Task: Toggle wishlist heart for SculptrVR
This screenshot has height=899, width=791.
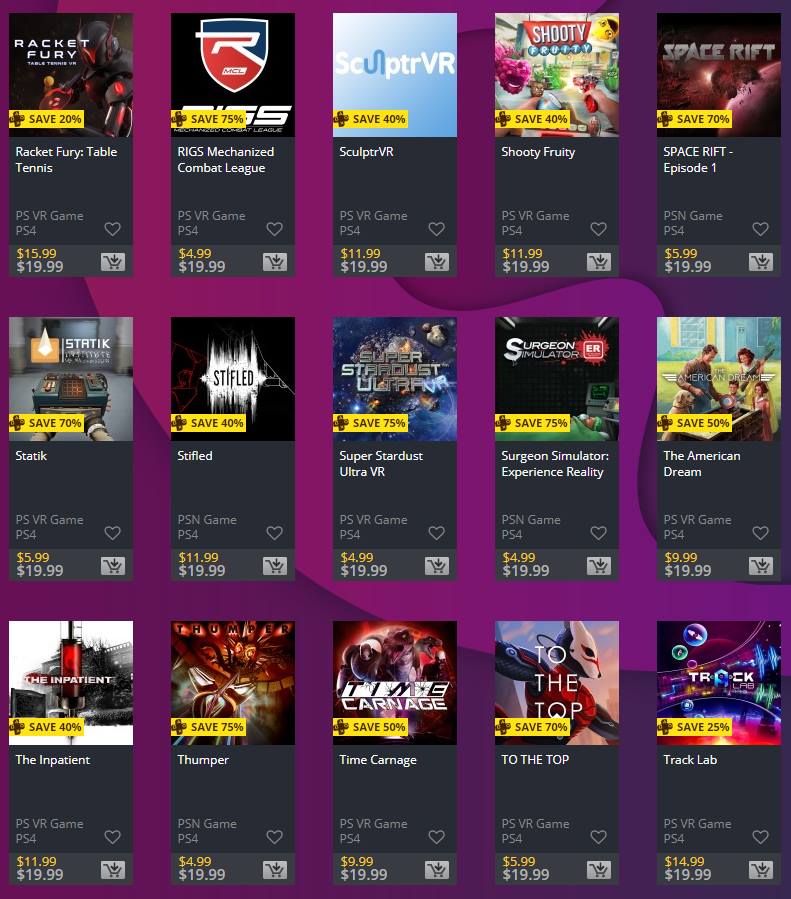Action: coord(437,229)
